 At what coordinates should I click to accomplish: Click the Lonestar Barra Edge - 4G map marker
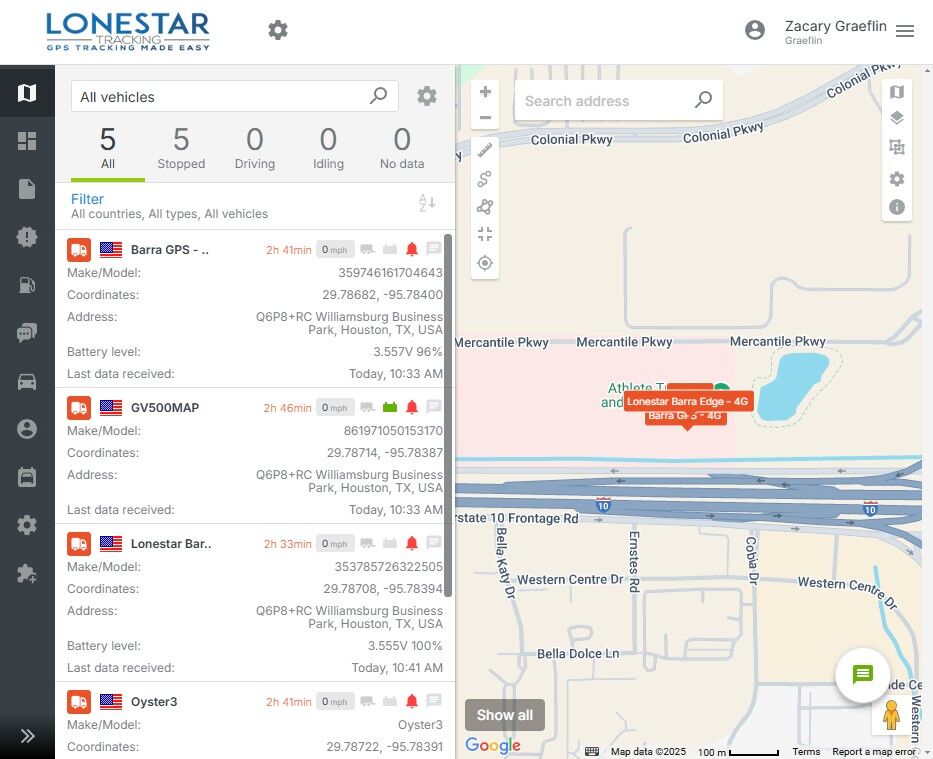(x=688, y=402)
